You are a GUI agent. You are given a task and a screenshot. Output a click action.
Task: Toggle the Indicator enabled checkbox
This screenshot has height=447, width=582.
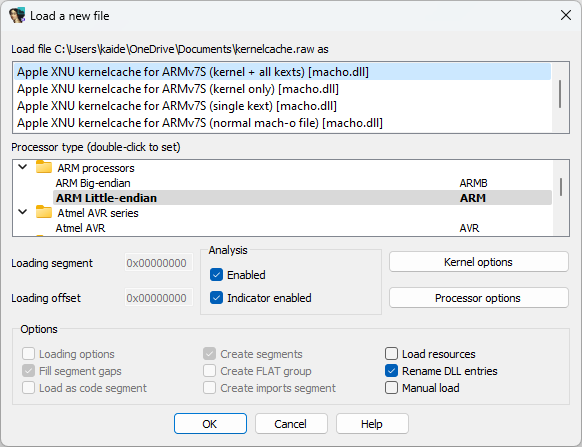coord(216,298)
